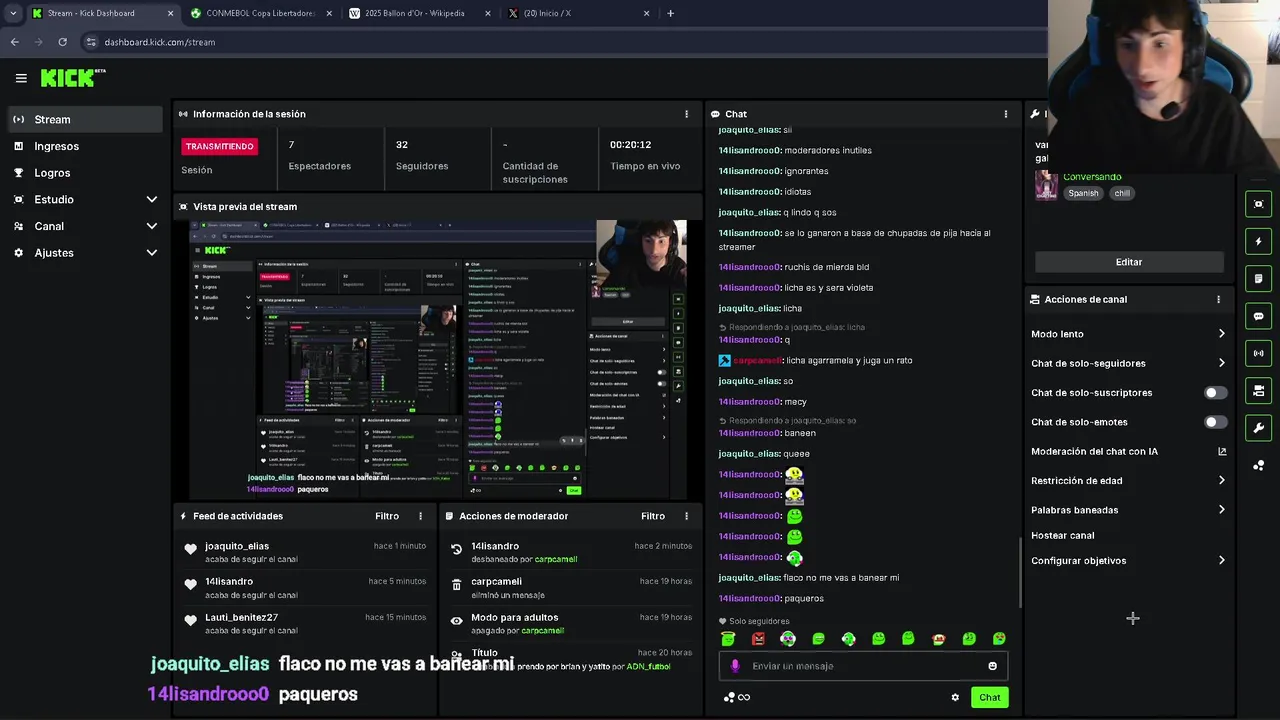Open Modo lento settings
This screenshot has width=1280, height=720.
coord(1129,334)
